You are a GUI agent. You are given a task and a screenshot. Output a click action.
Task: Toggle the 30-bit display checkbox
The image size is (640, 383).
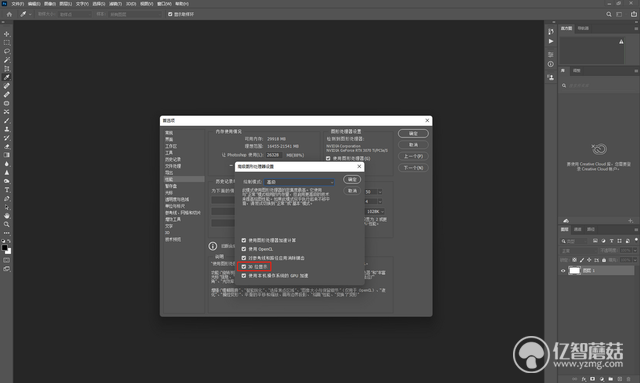point(244,267)
